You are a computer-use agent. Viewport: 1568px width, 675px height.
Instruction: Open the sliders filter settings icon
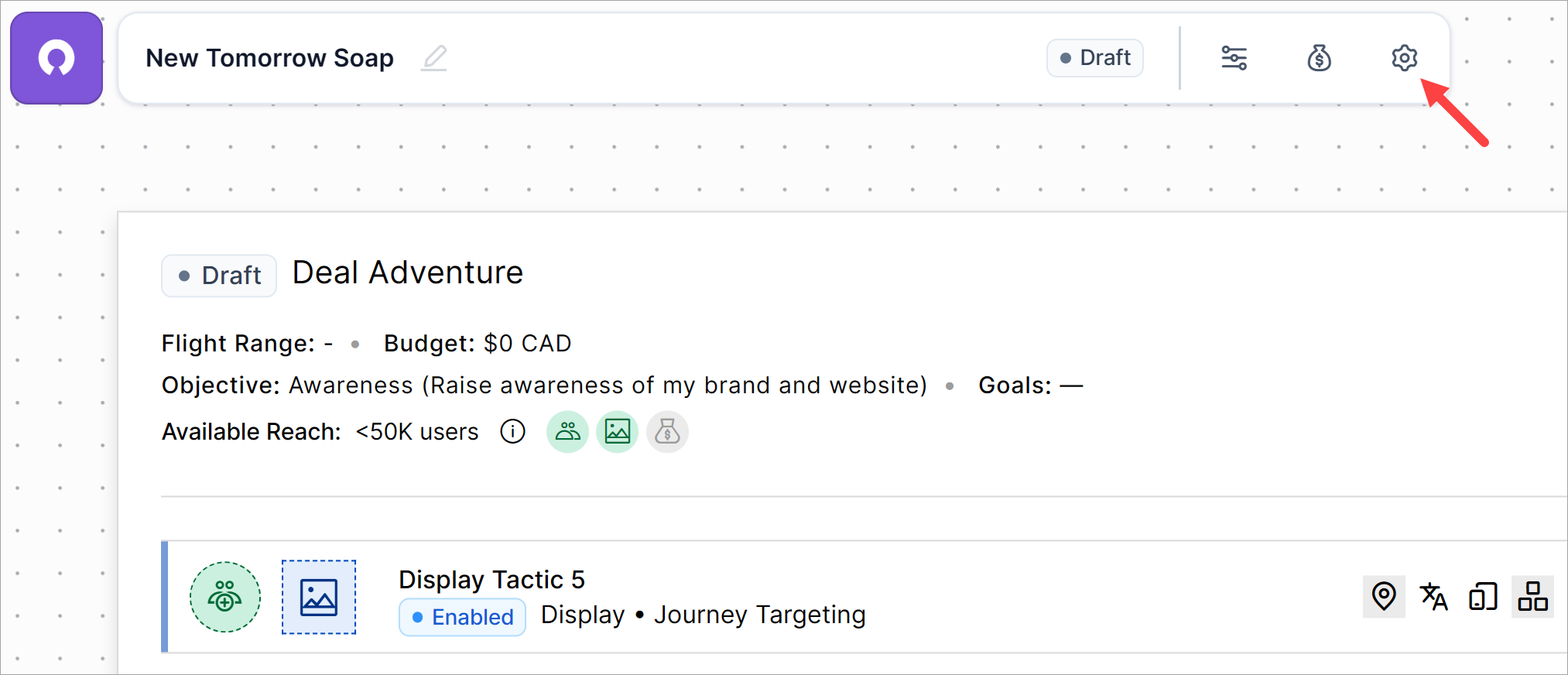click(1234, 58)
